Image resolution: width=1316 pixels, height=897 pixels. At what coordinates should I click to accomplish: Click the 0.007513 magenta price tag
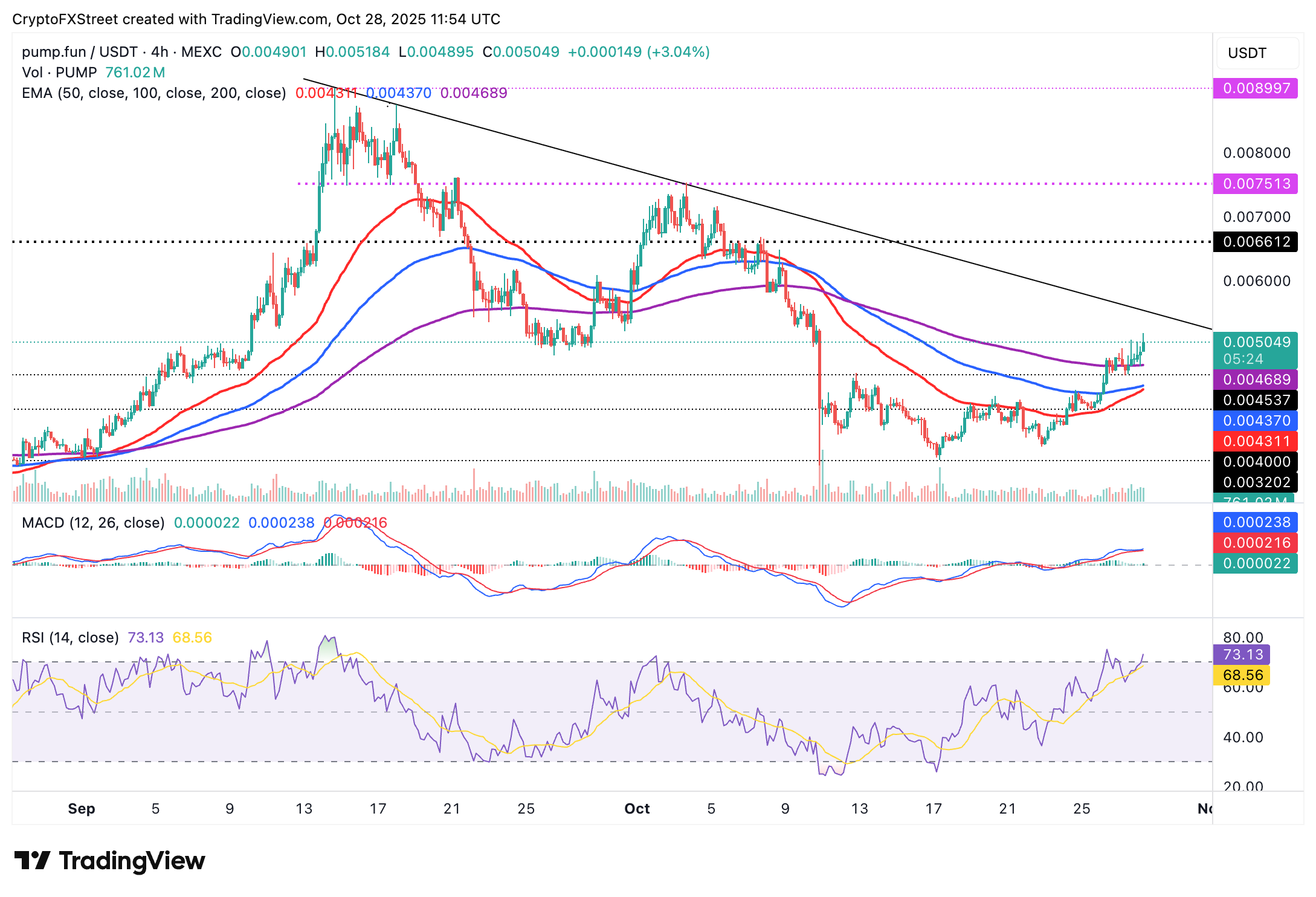click(x=1256, y=184)
